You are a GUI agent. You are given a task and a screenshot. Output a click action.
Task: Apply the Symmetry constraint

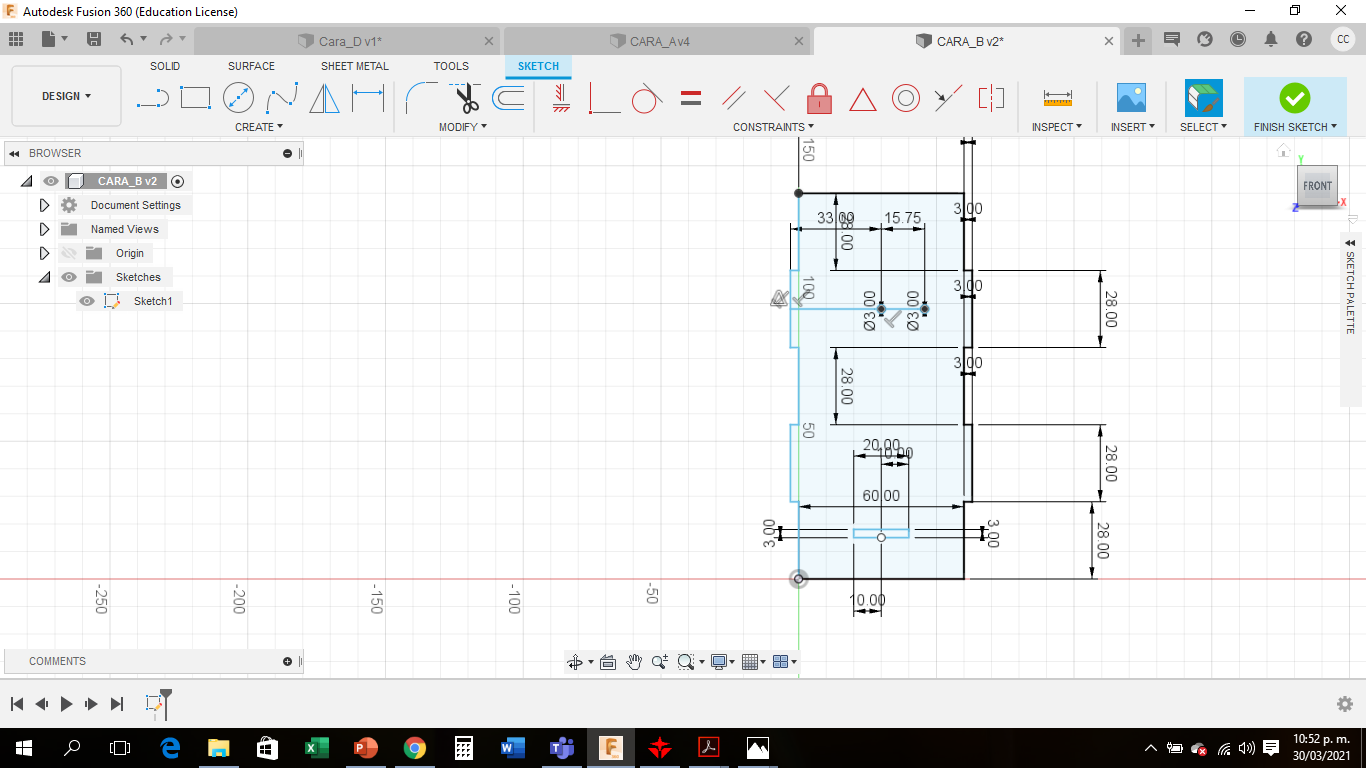coord(991,98)
